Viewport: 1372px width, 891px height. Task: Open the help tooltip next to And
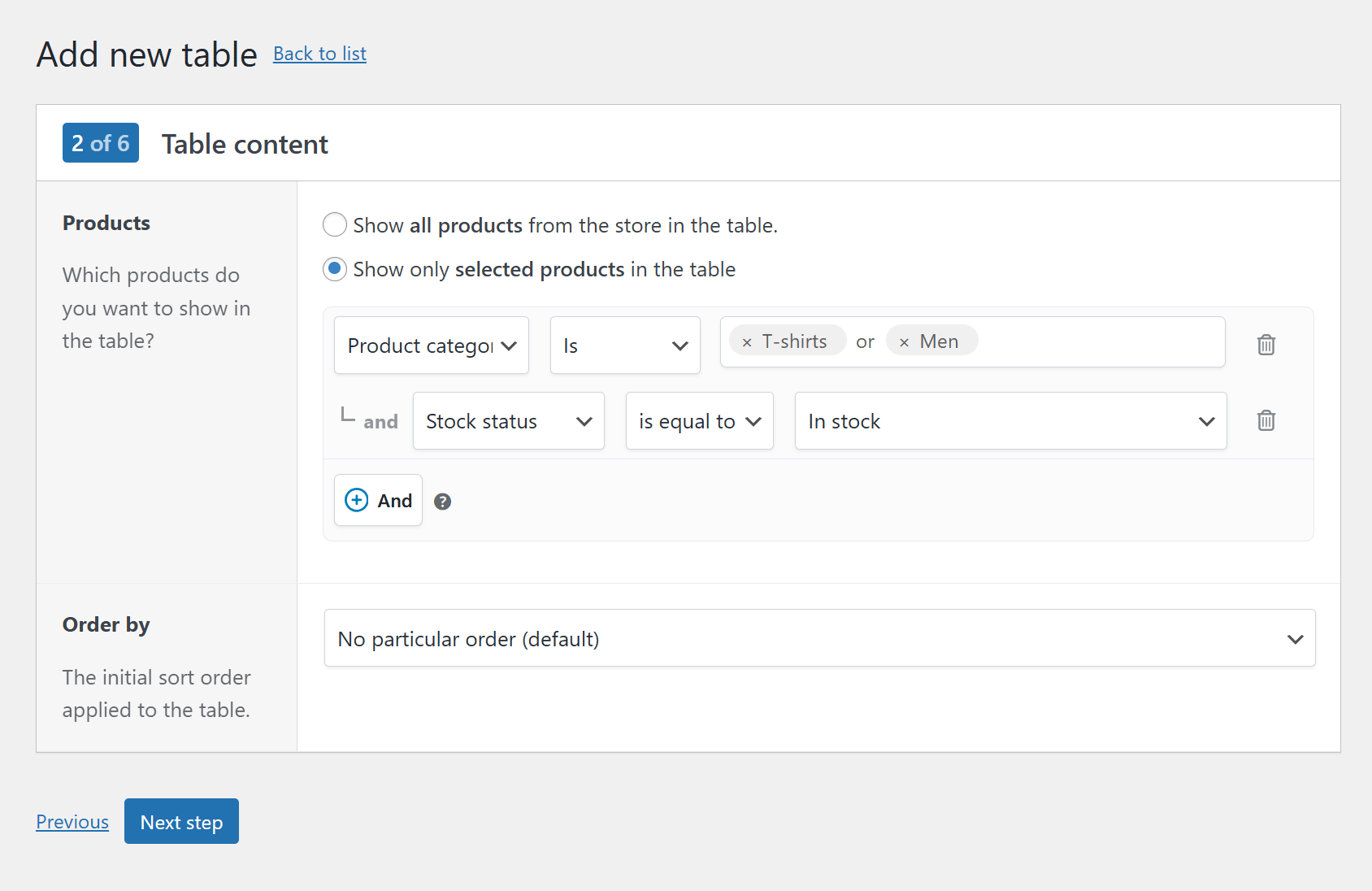click(442, 502)
